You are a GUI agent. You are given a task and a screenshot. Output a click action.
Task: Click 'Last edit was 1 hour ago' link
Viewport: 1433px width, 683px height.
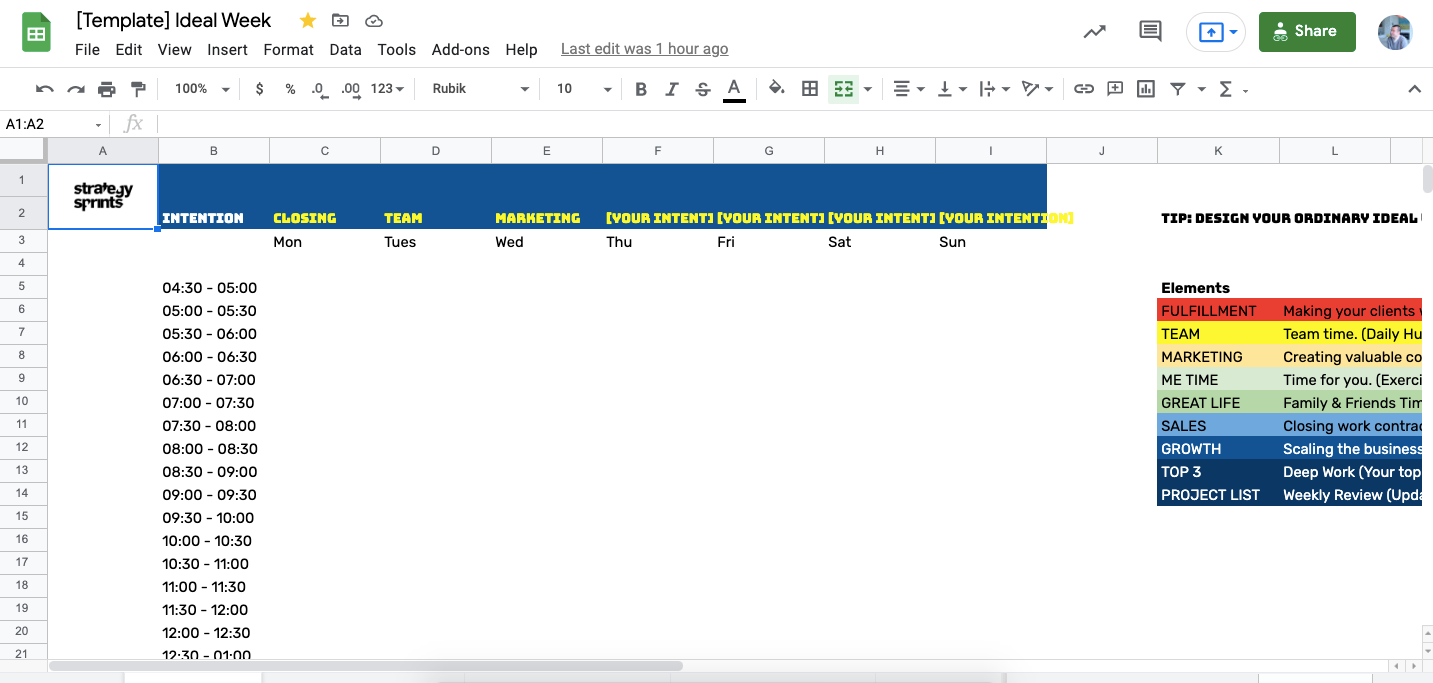coord(645,49)
